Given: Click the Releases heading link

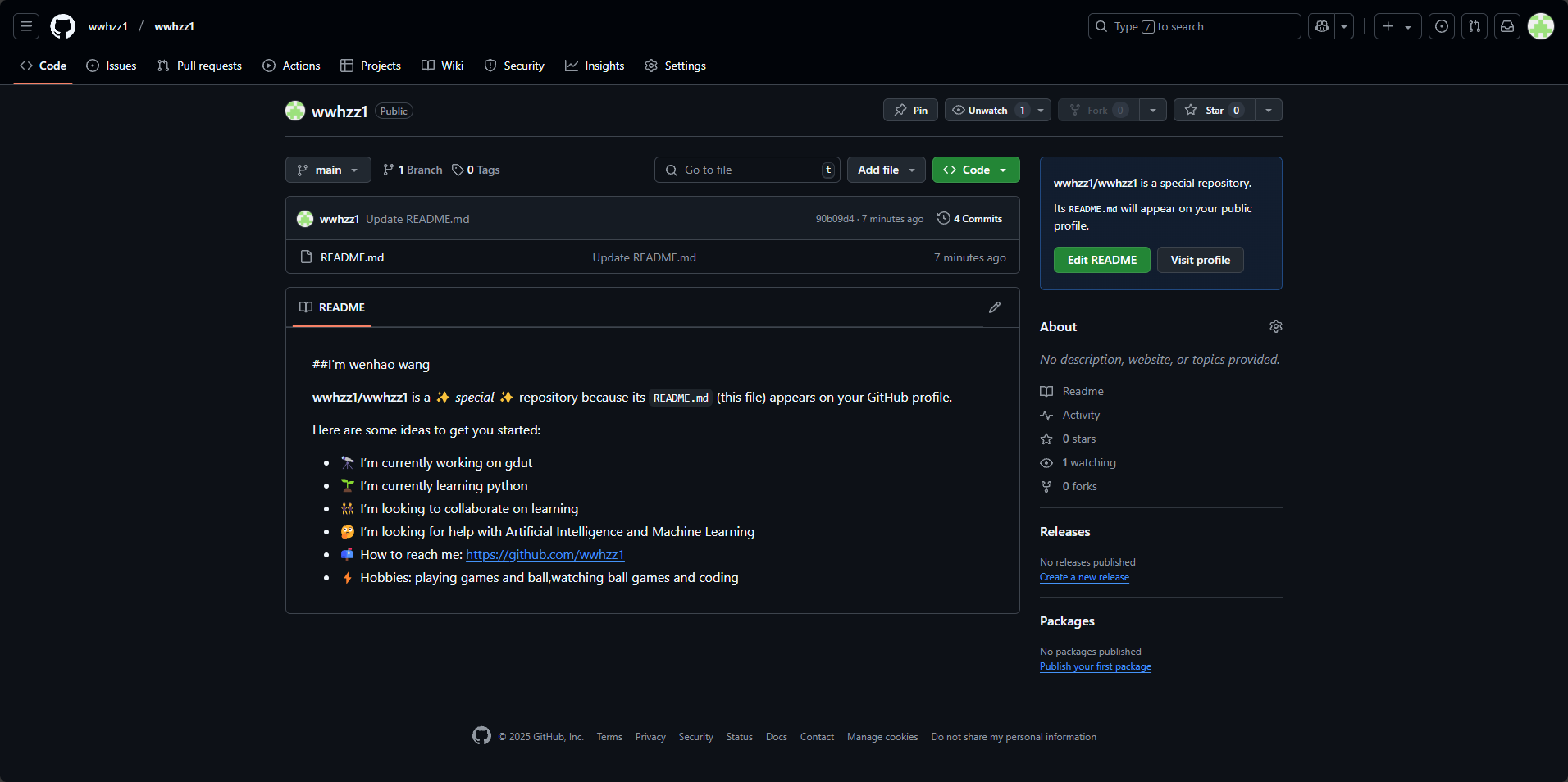Looking at the screenshot, I should click(1065, 532).
